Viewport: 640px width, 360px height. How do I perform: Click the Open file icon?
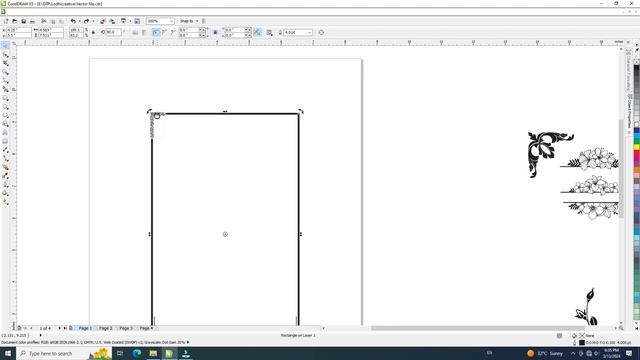tap(15, 21)
